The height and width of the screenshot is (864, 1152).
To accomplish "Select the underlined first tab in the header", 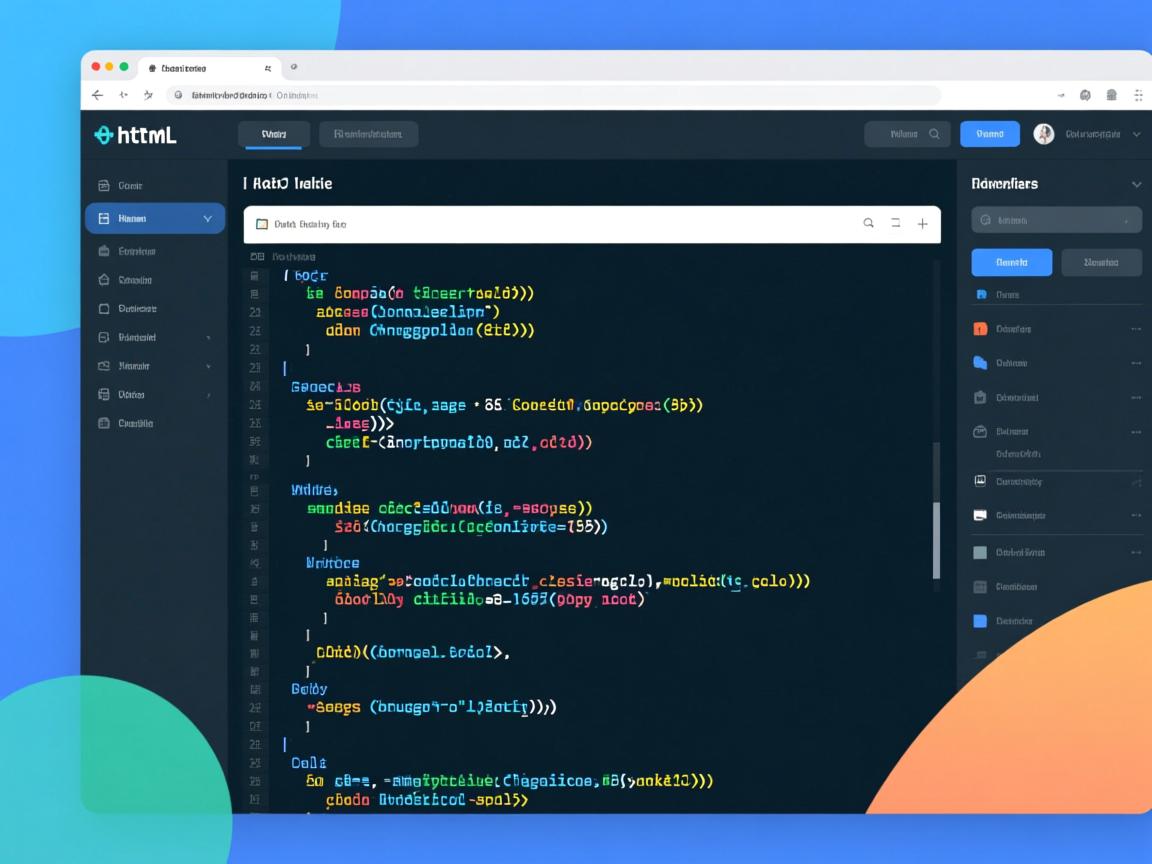I will pyautogui.click(x=272, y=134).
